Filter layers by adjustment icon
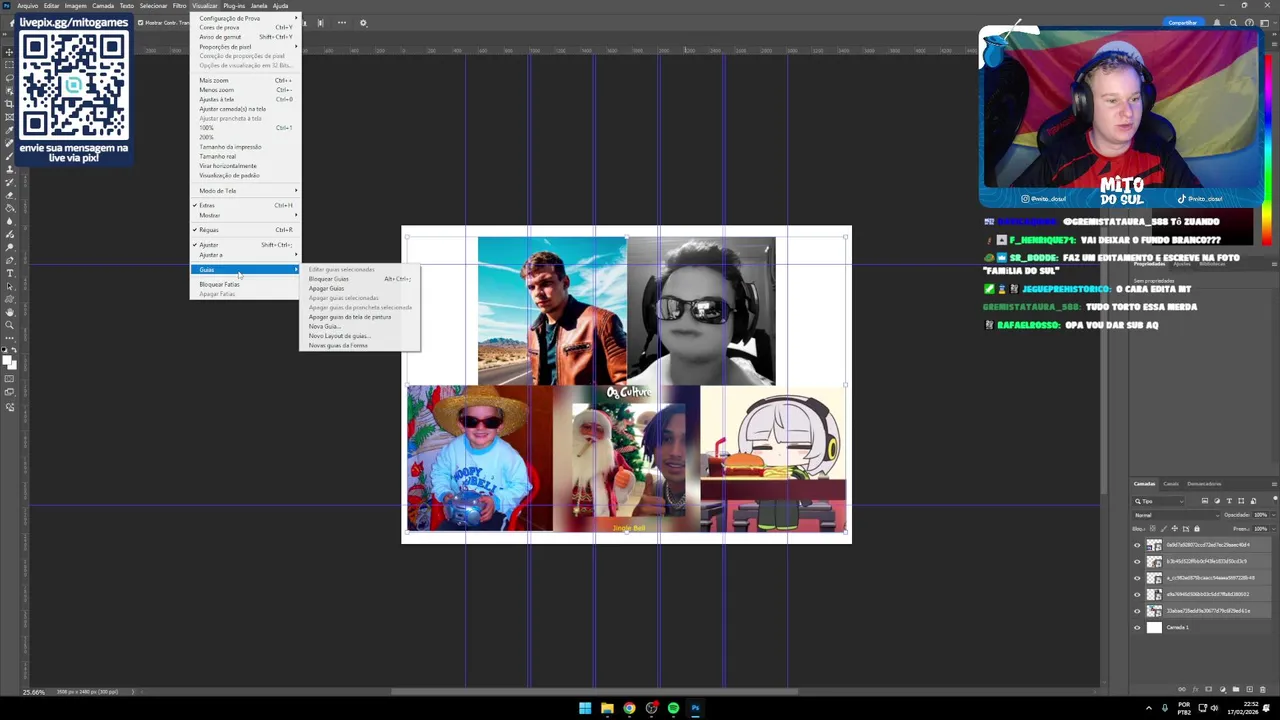Screen dimensions: 1280x720 pyautogui.click(x=1217, y=501)
